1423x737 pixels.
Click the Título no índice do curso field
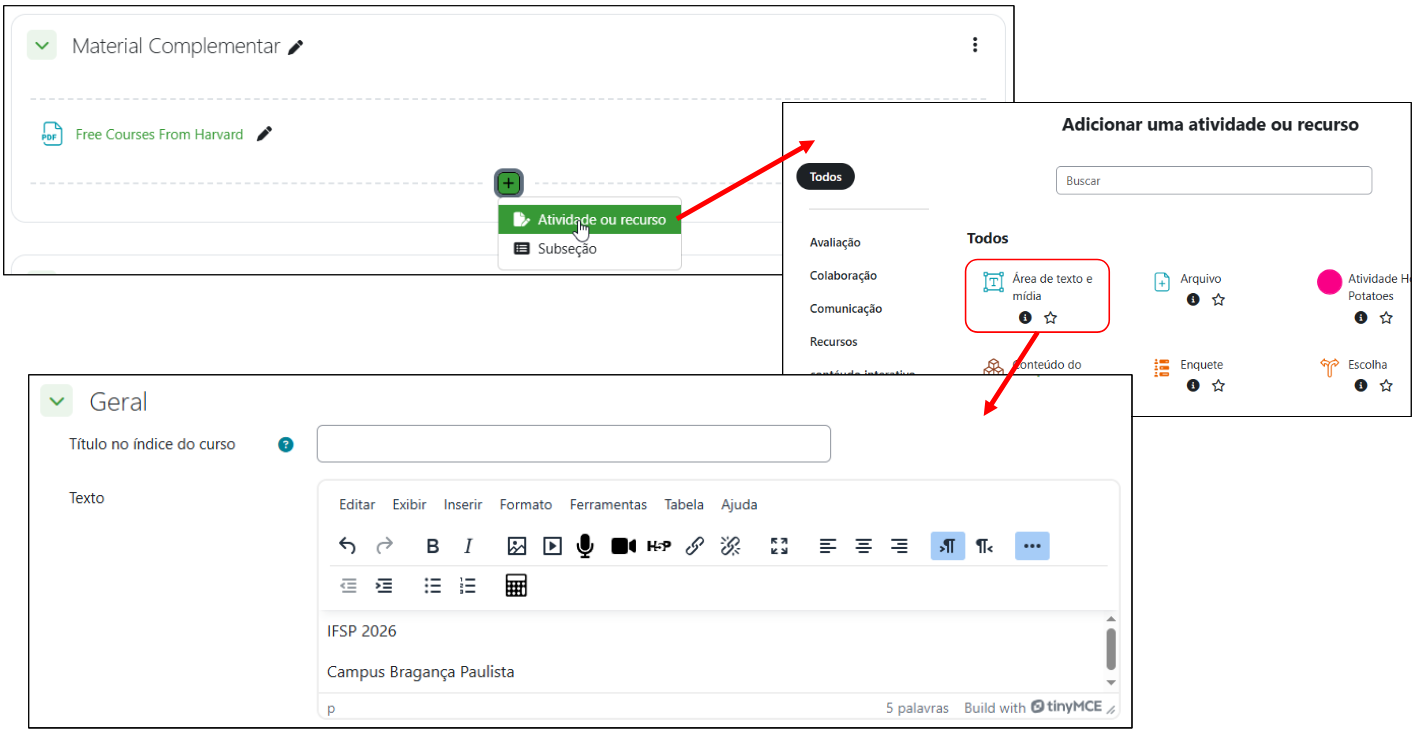574,444
